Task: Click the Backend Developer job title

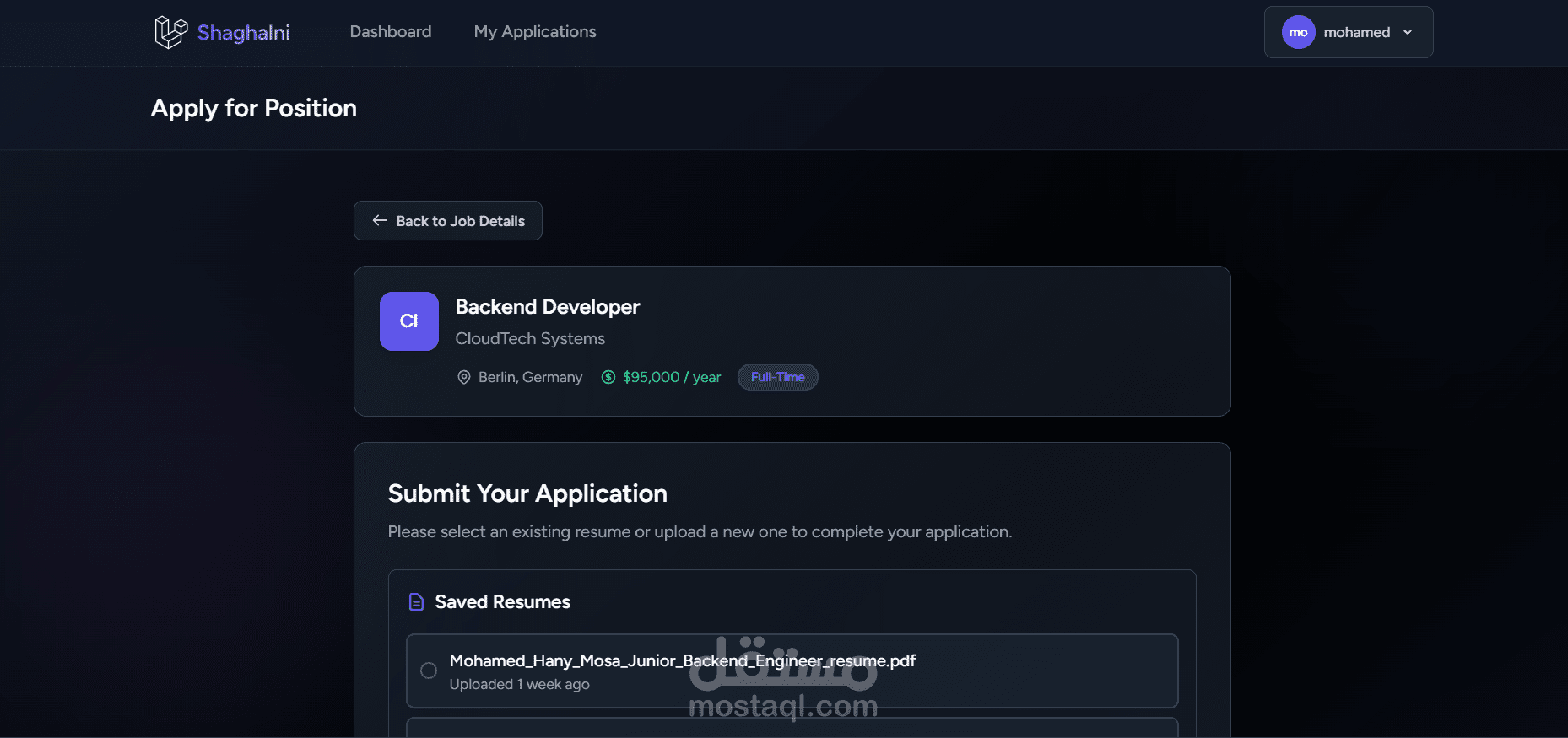Action: pyautogui.click(x=548, y=307)
